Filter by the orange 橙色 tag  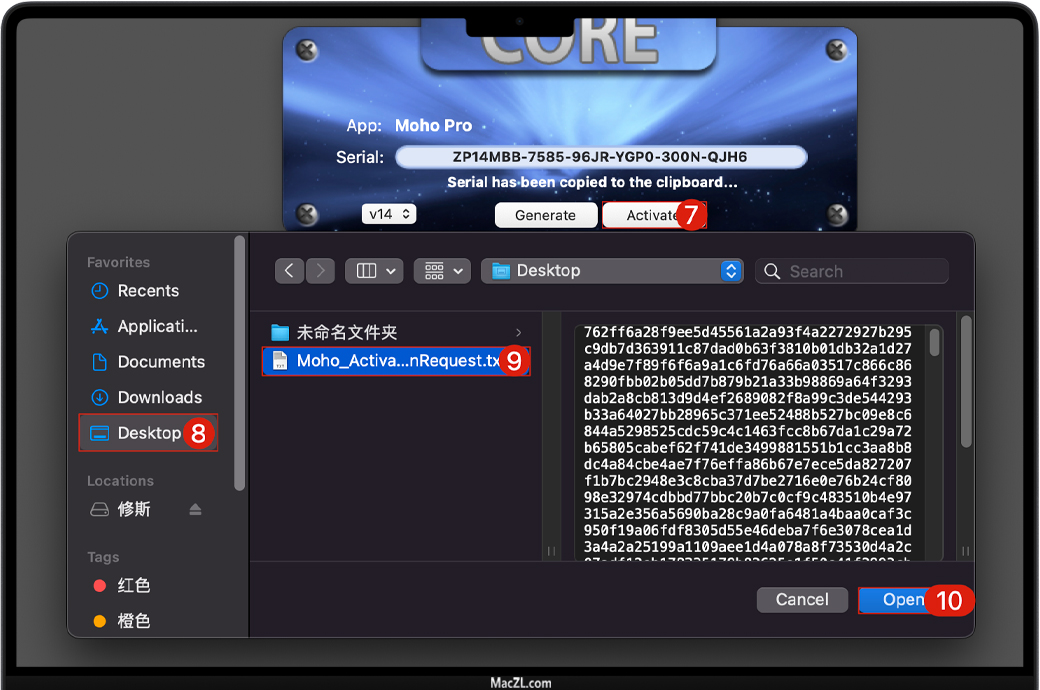click(x=133, y=621)
